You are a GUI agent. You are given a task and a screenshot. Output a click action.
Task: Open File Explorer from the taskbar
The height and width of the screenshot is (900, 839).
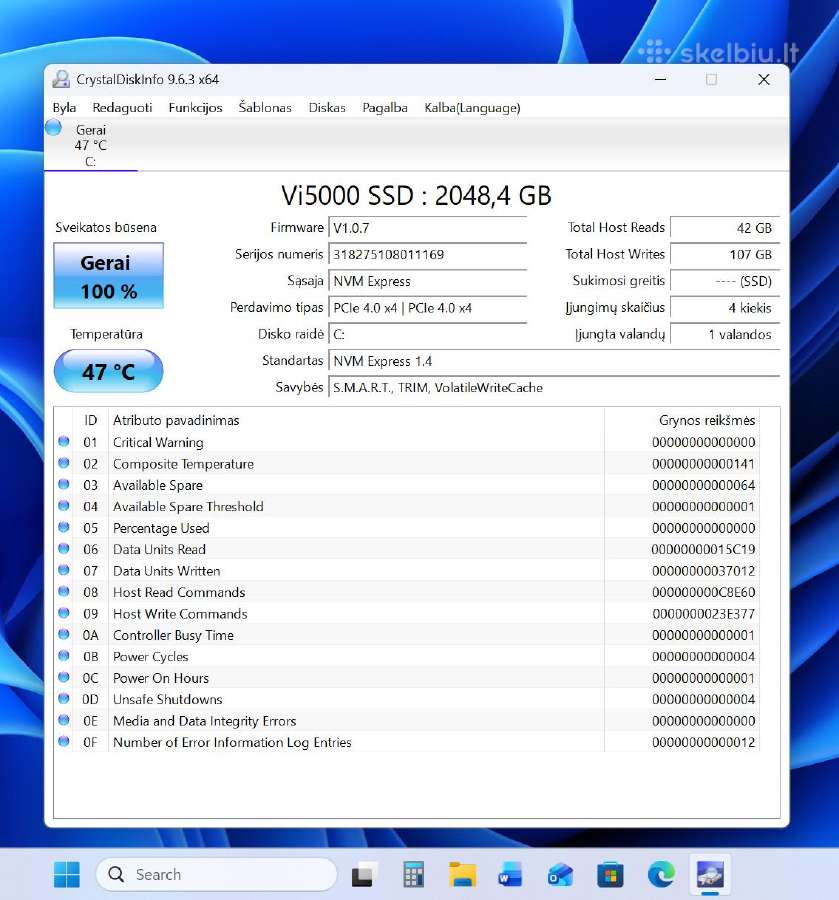[x=462, y=874]
